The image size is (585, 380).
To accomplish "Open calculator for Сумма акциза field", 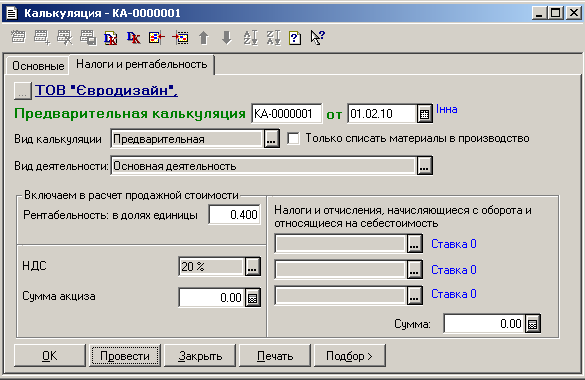I will pos(253,298).
